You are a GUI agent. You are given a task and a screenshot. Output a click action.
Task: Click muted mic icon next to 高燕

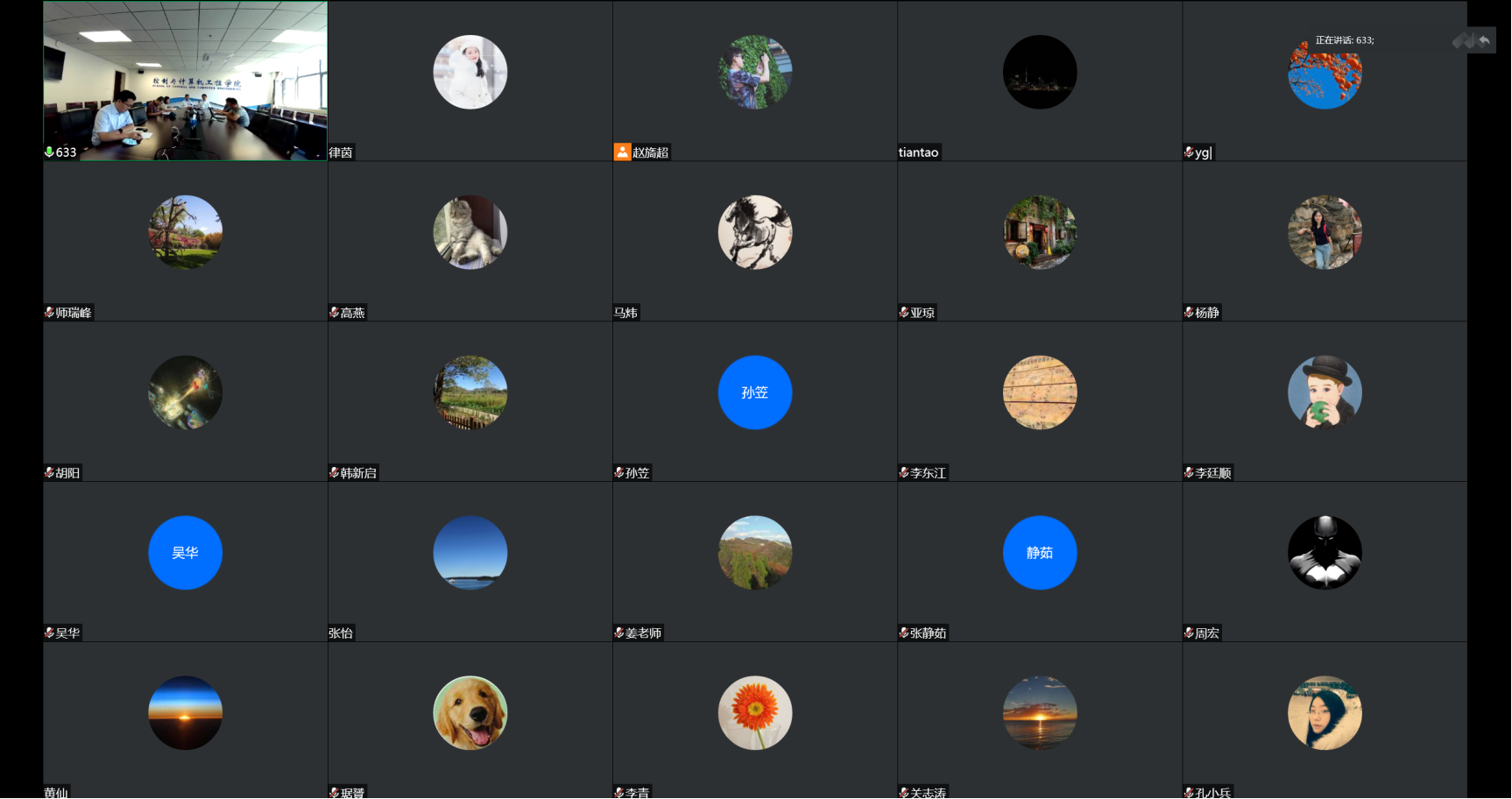[x=334, y=313]
